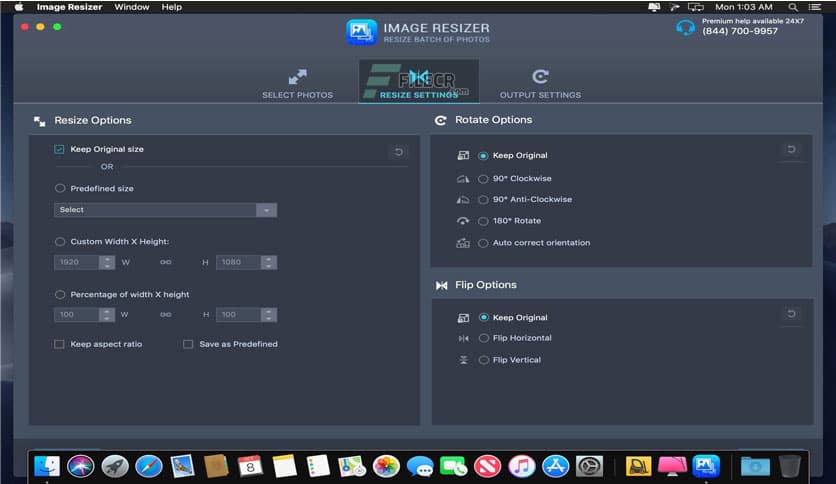
Task: Select Flip Horizontal option
Action: tap(484, 338)
